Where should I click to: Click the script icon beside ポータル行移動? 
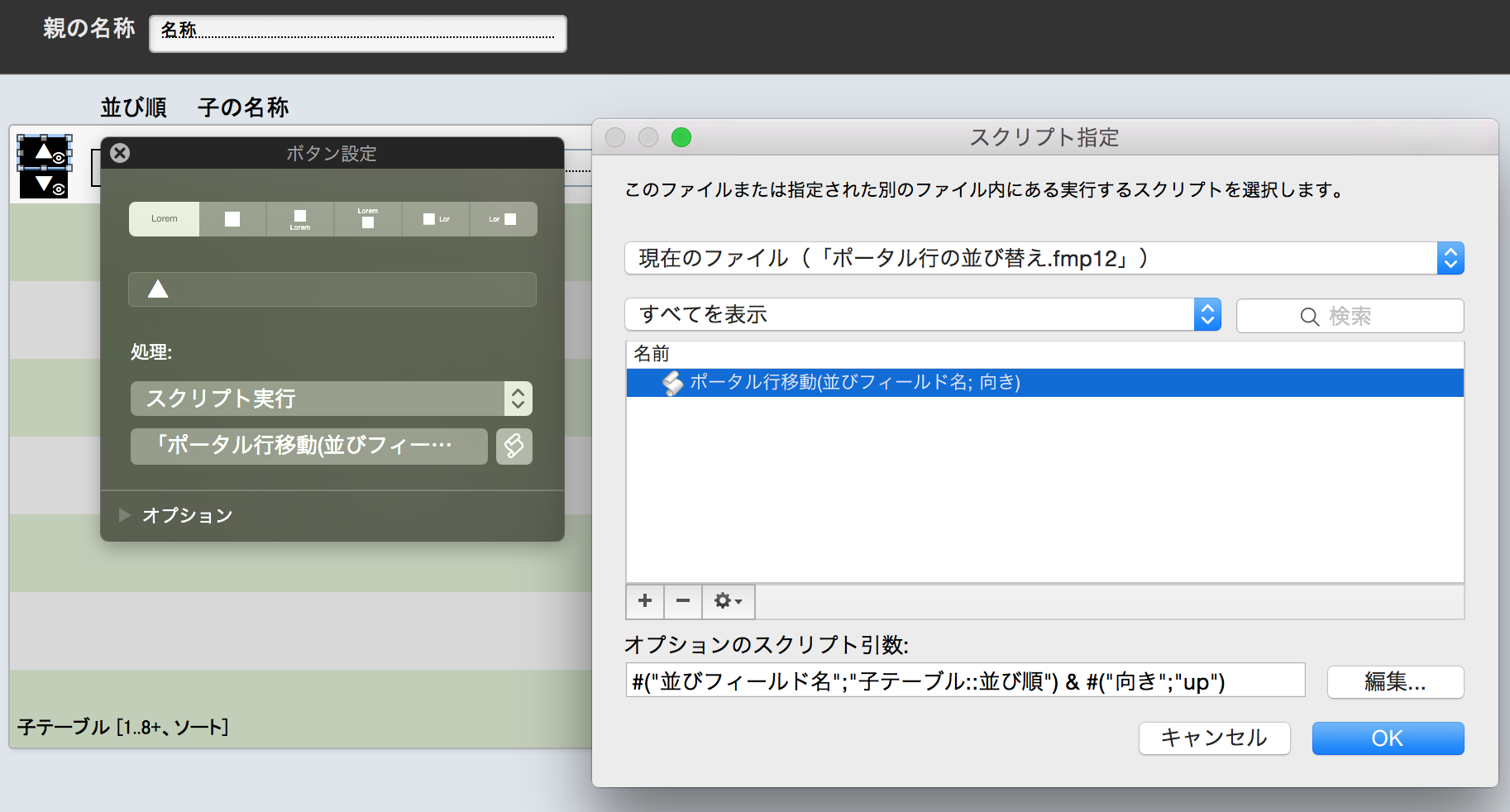670,382
